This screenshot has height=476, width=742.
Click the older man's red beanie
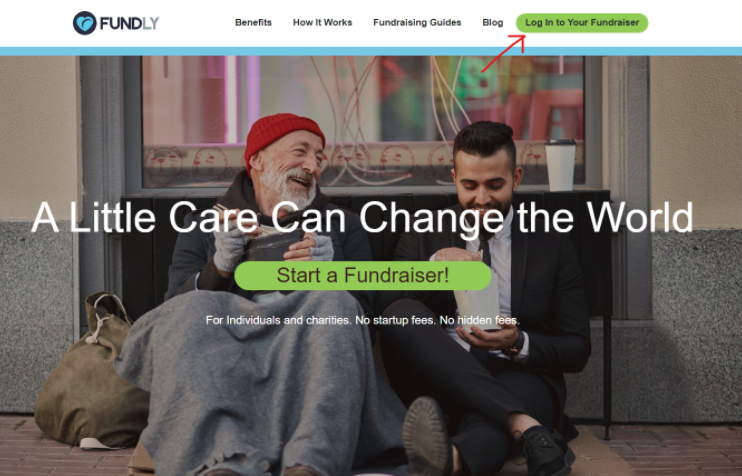pos(283,137)
